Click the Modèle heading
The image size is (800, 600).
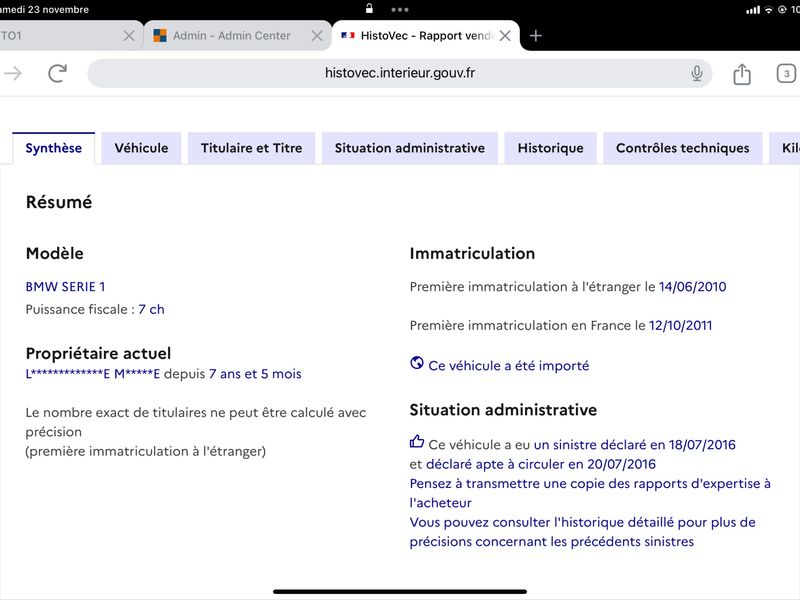coord(55,254)
